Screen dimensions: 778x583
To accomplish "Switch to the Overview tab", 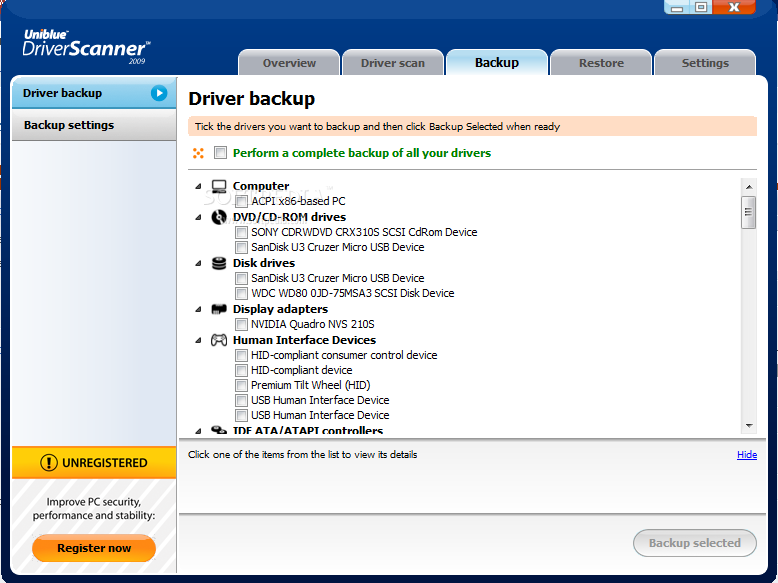I will point(289,63).
